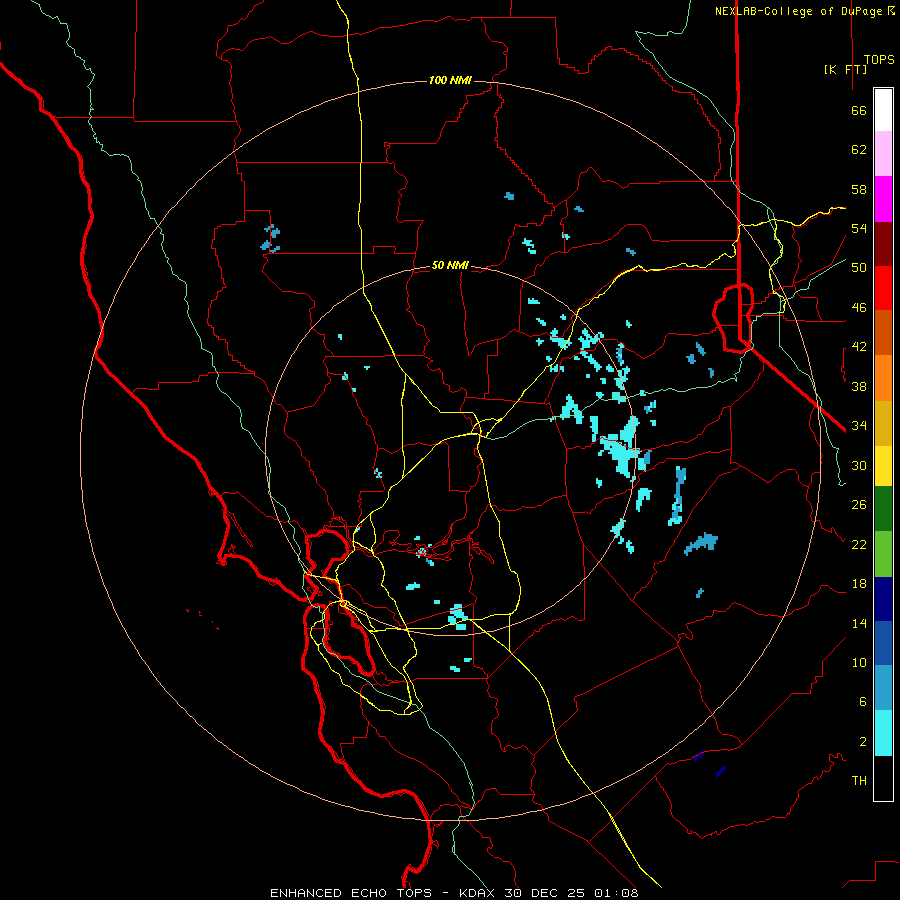Click the bright red 50 kft swatch
The image size is (900, 900).
(883, 288)
